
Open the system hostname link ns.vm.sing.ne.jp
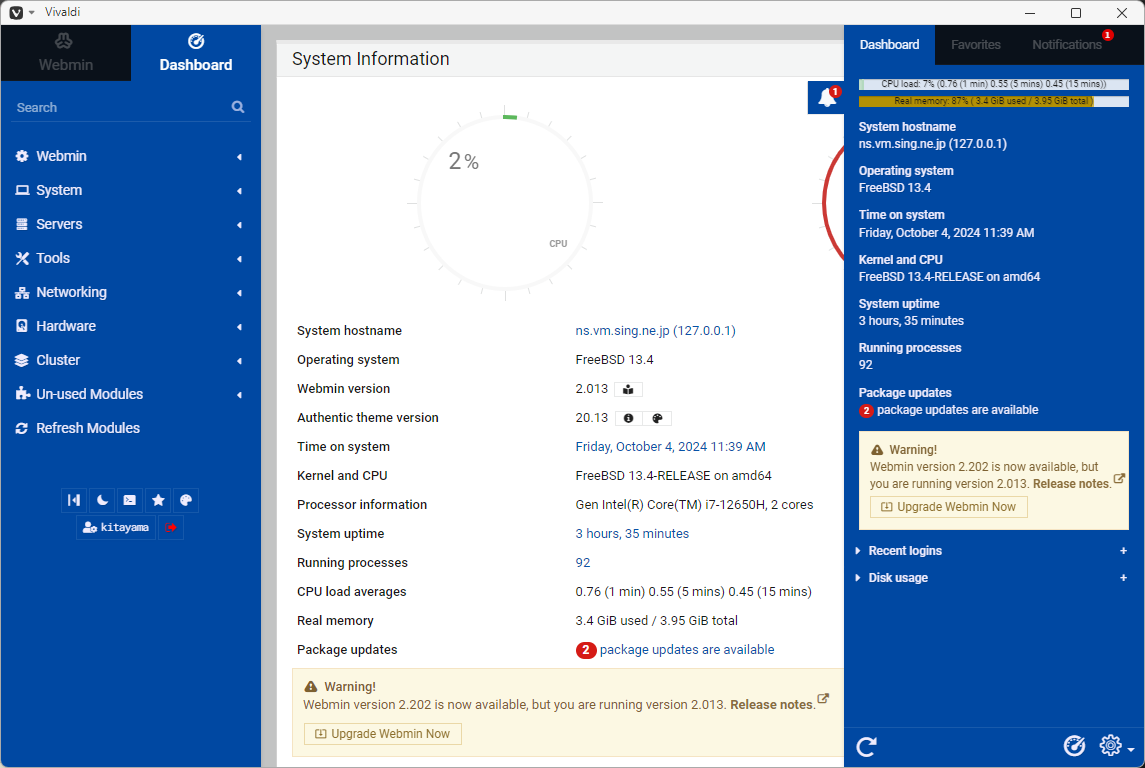[x=655, y=331]
